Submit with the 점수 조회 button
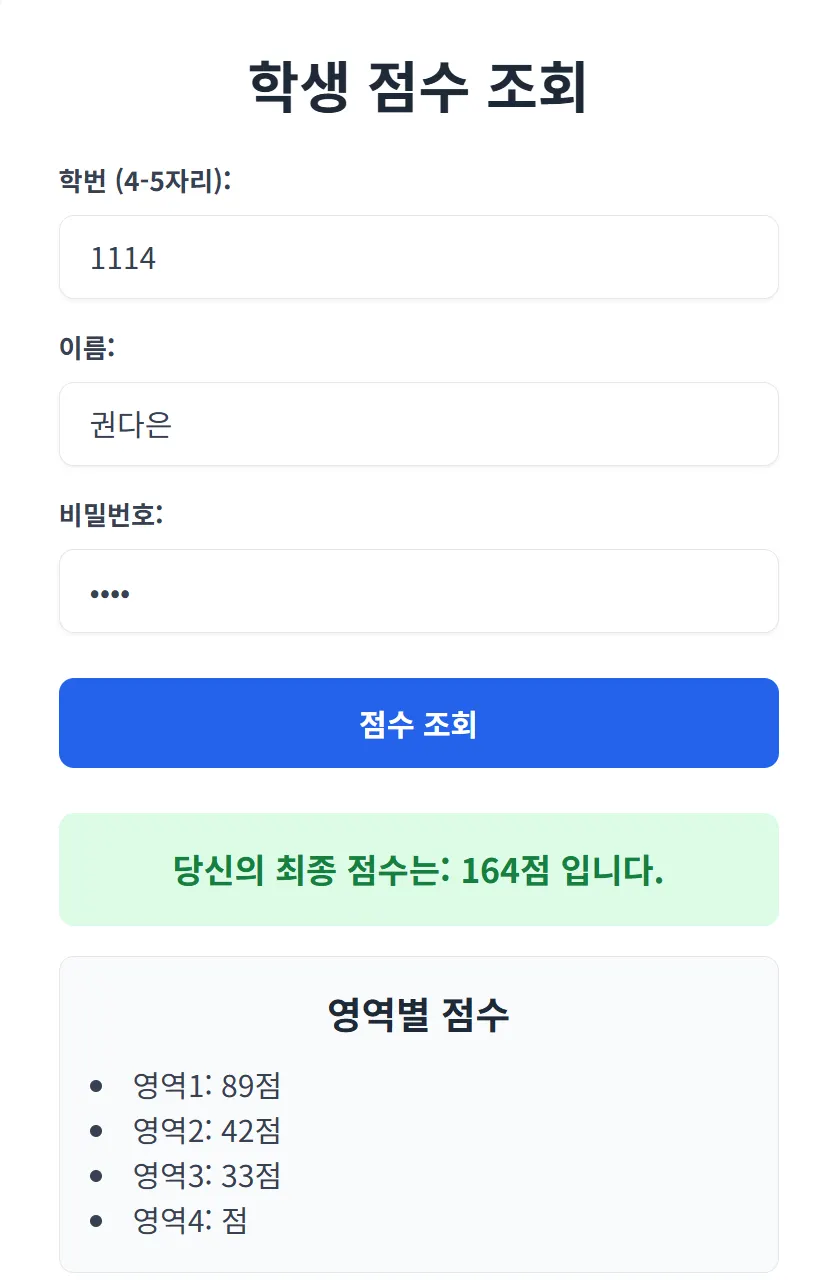The image size is (836, 1283). [x=419, y=723]
